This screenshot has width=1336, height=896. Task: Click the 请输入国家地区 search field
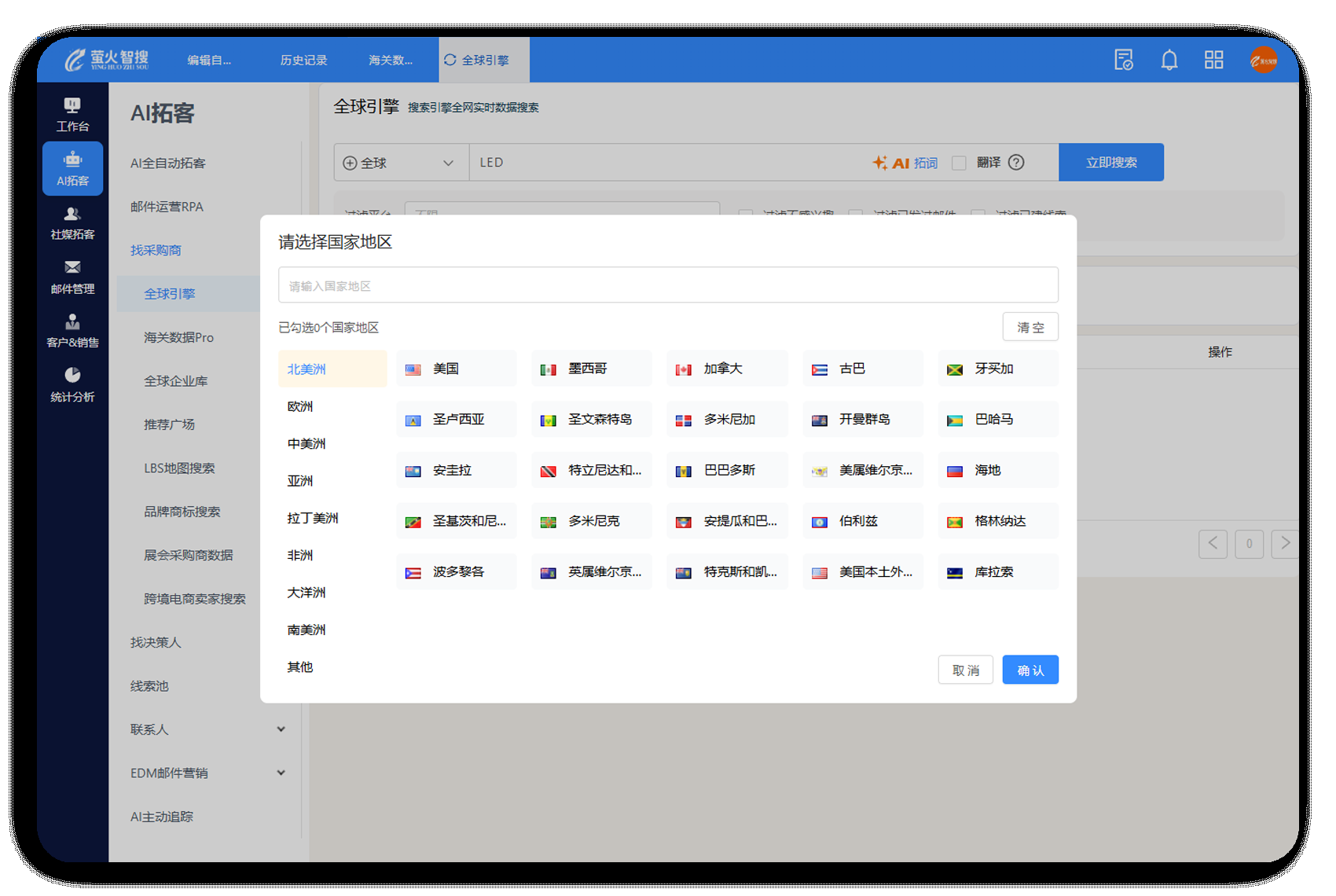[x=667, y=285]
